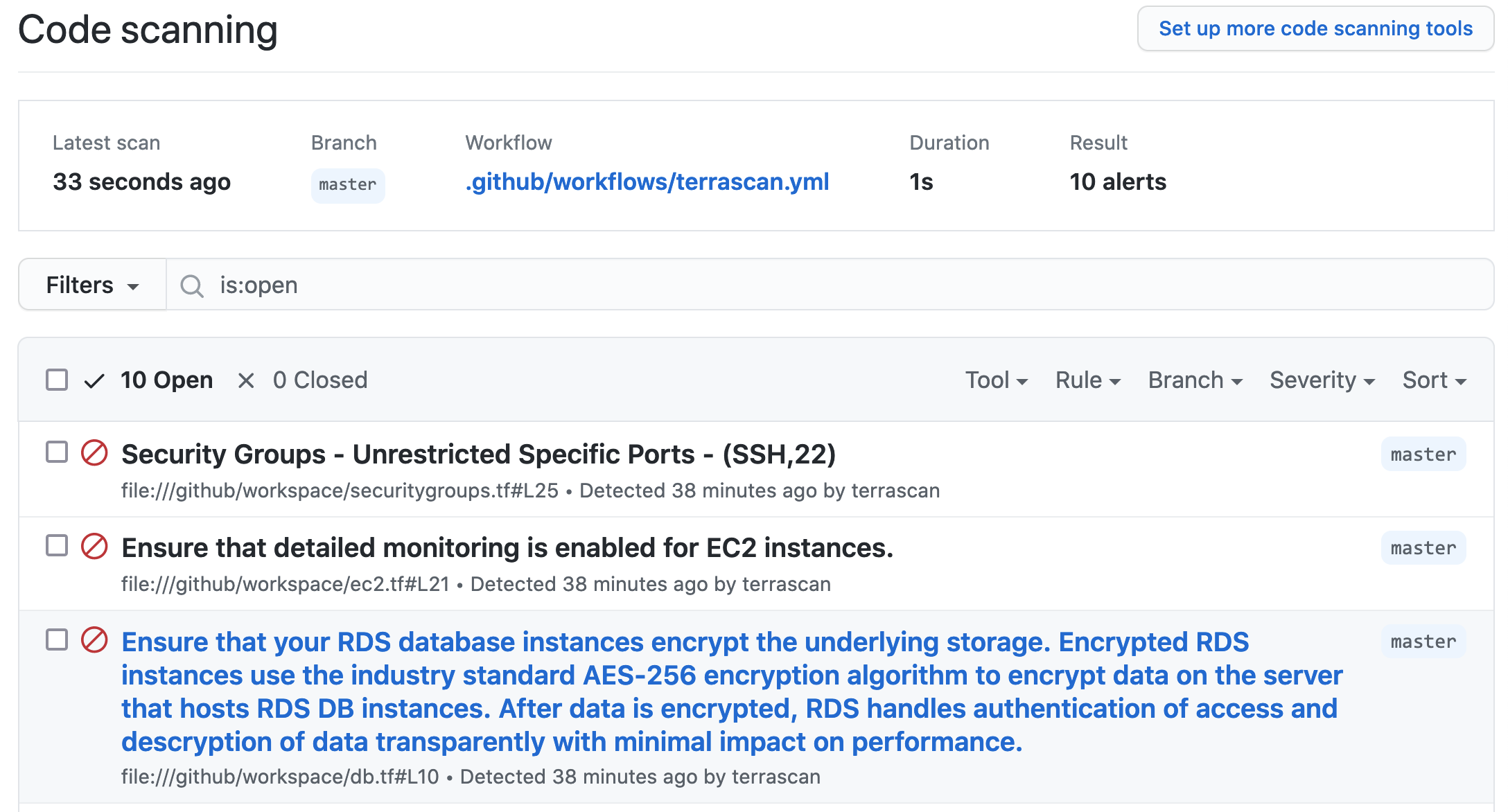
Task: Tick the select-all alerts checkbox
Action: pyautogui.click(x=57, y=380)
